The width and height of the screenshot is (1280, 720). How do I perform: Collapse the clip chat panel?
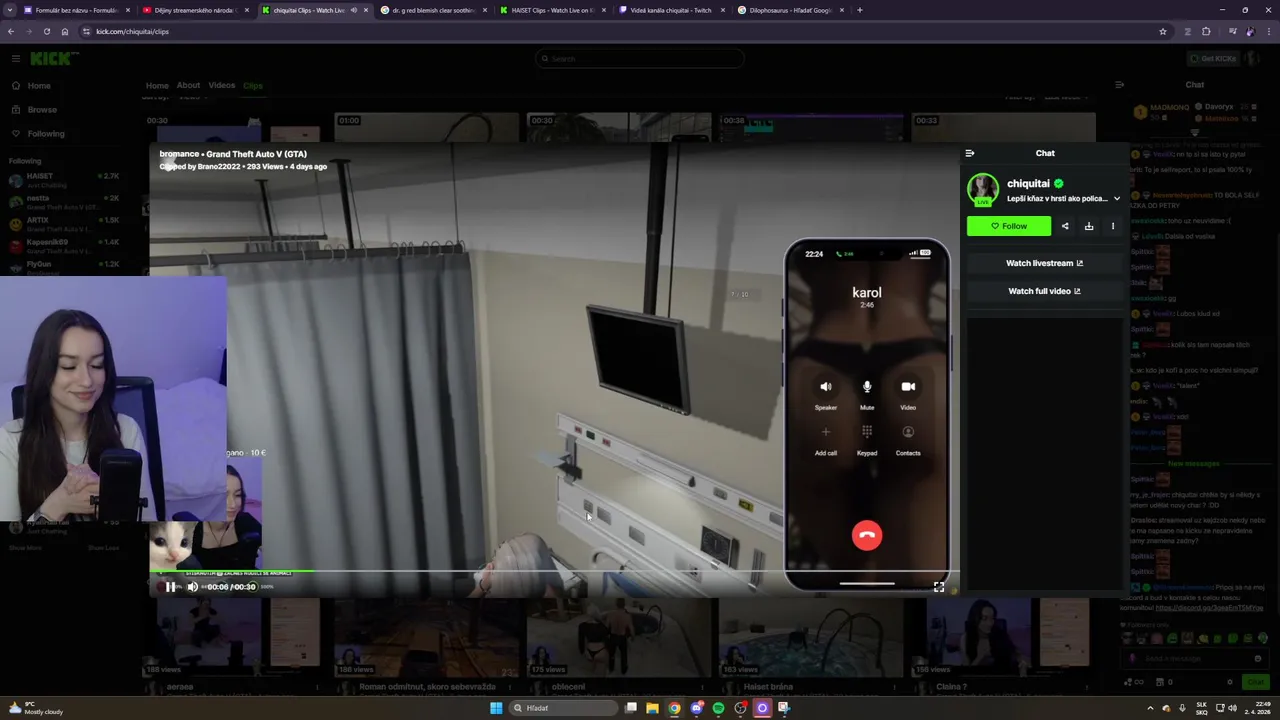[x=969, y=153]
